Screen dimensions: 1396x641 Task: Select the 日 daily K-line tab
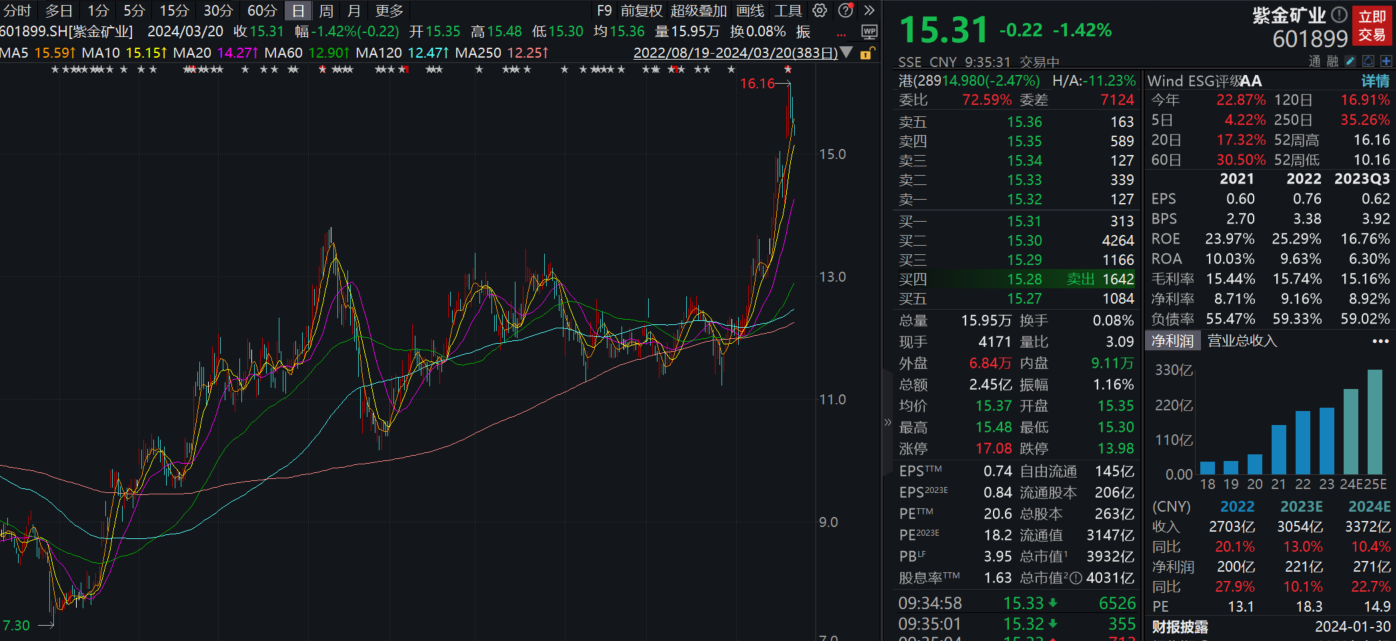(298, 11)
